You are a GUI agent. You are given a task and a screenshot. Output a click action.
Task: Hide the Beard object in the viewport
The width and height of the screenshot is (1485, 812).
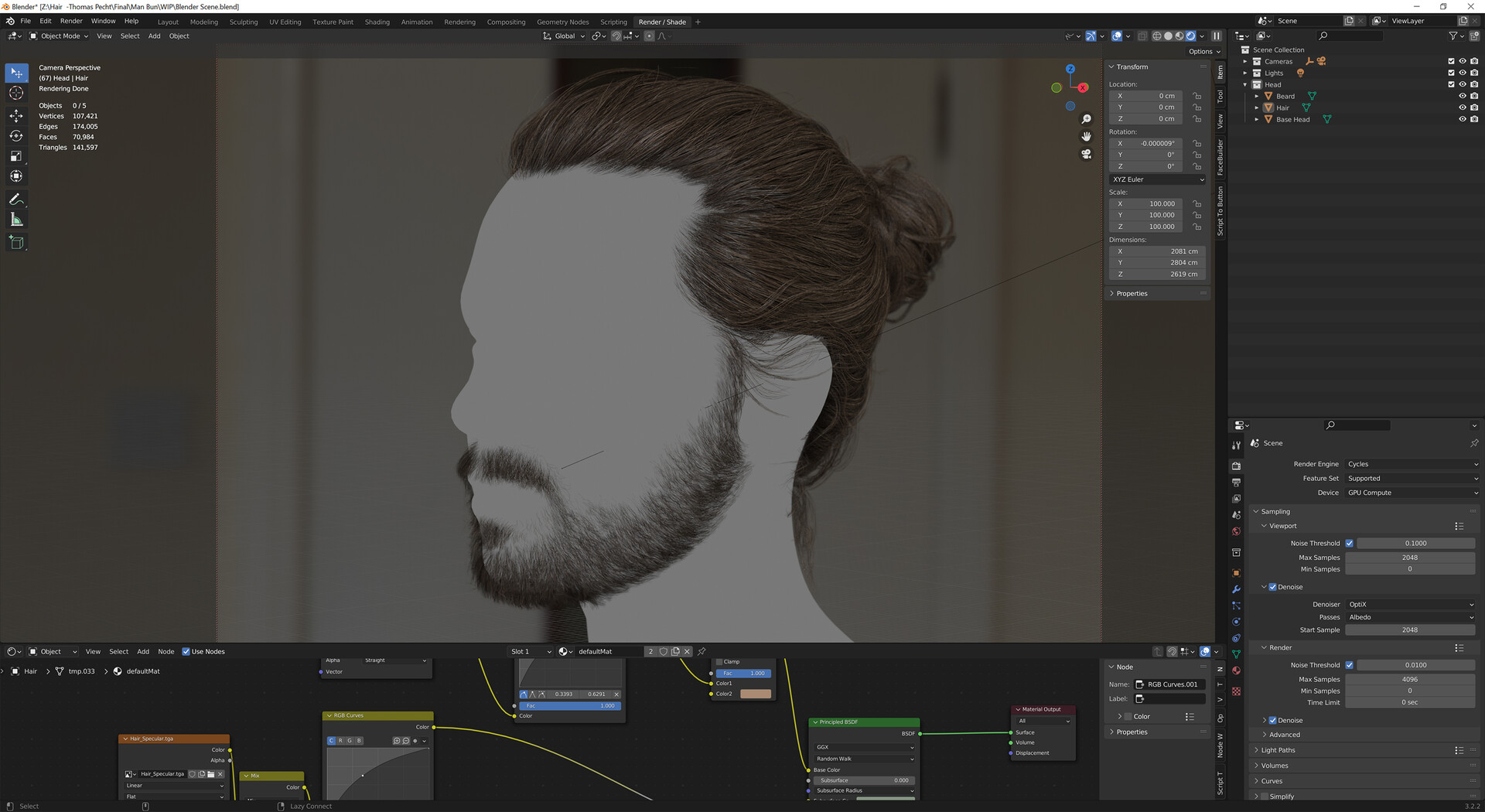[x=1462, y=95]
